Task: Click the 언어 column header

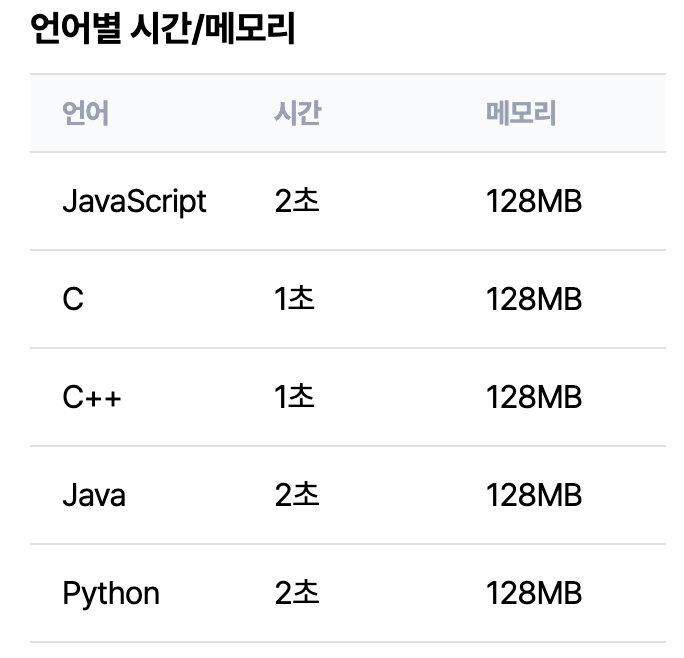Action: pyautogui.click(x=86, y=113)
